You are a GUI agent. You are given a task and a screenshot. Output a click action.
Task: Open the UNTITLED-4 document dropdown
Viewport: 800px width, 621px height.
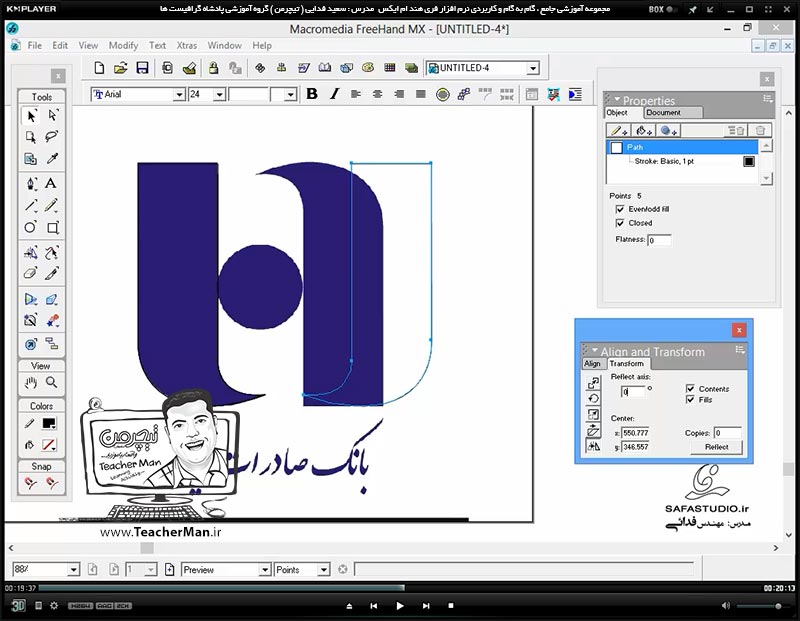(x=533, y=68)
